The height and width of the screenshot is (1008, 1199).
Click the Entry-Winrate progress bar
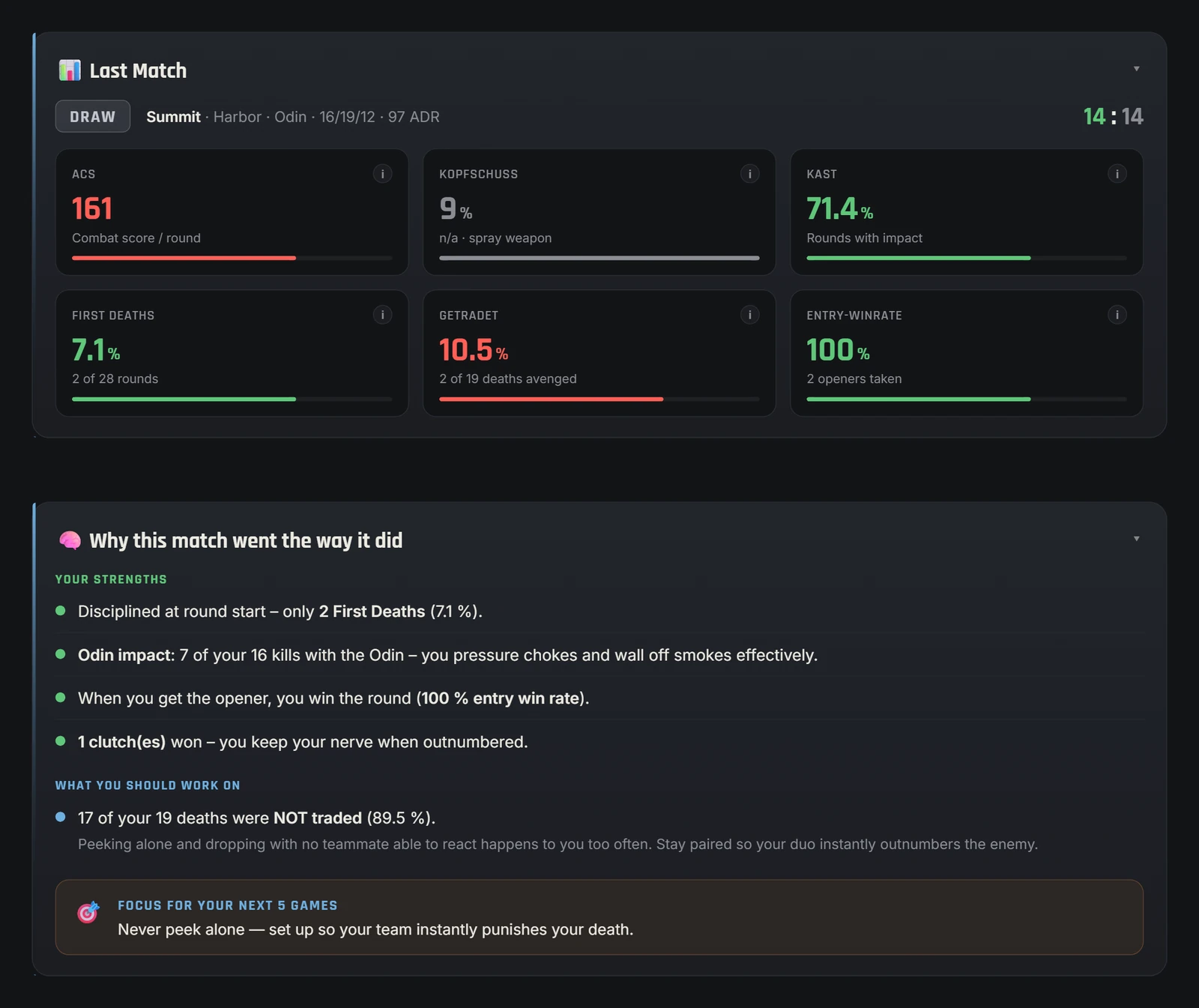(x=966, y=399)
